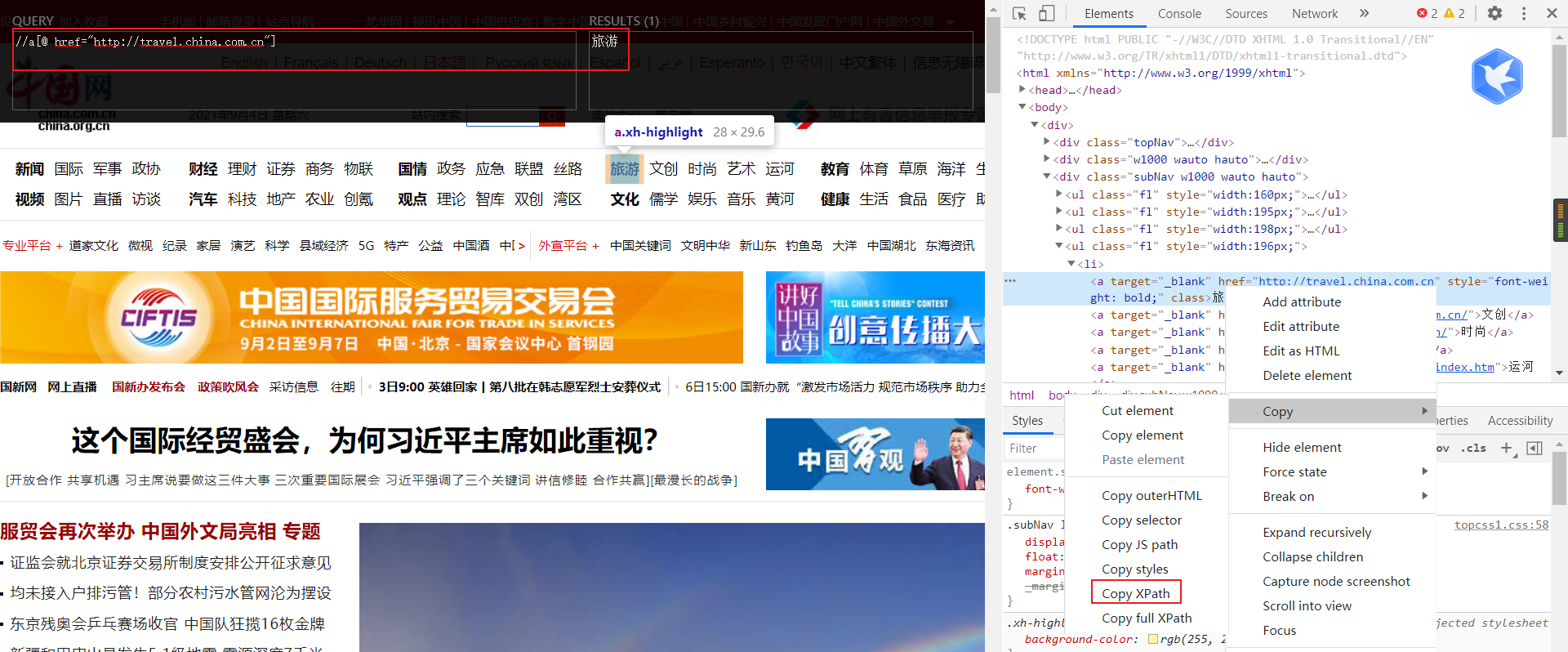Choose Capture node screenshot
Image resolution: width=1568 pixels, height=652 pixels.
coord(1336,581)
